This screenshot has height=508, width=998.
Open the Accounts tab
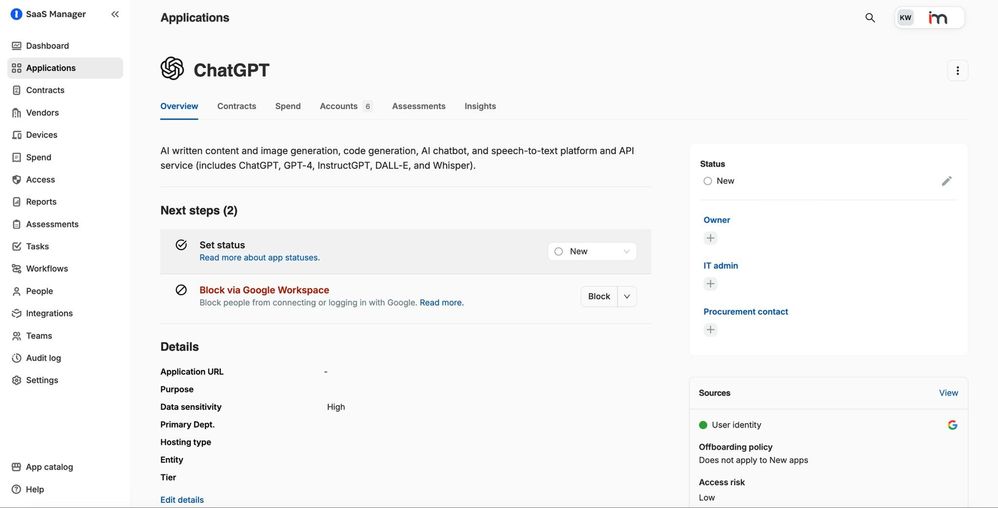pyautogui.click(x=339, y=106)
